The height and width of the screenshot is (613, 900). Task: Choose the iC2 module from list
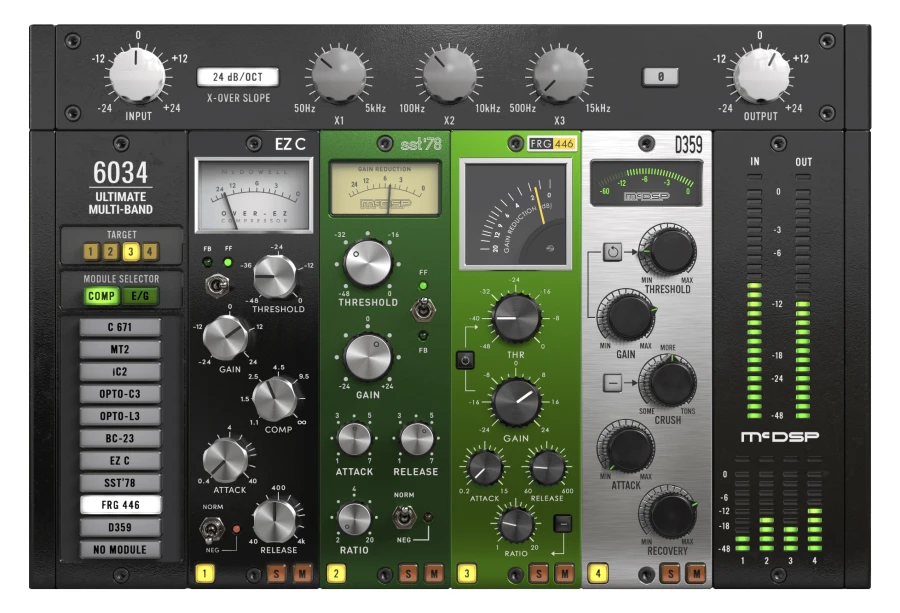click(x=120, y=372)
